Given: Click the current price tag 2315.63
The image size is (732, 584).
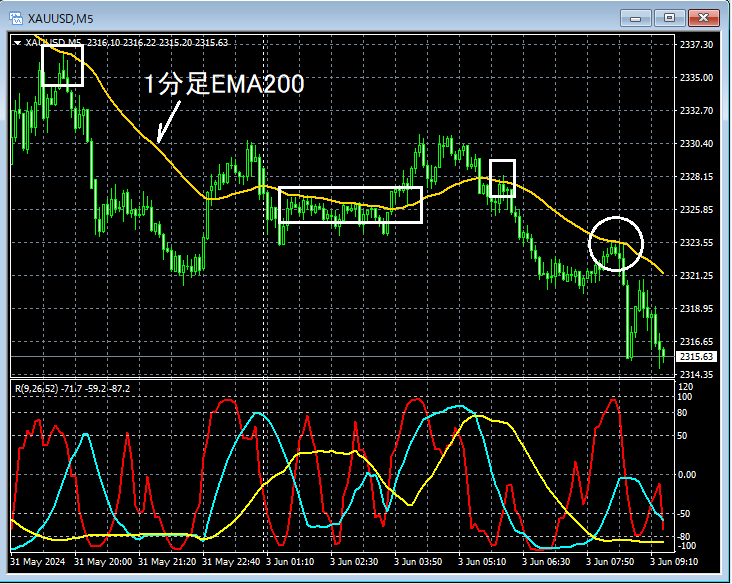Looking at the screenshot, I should pos(697,357).
